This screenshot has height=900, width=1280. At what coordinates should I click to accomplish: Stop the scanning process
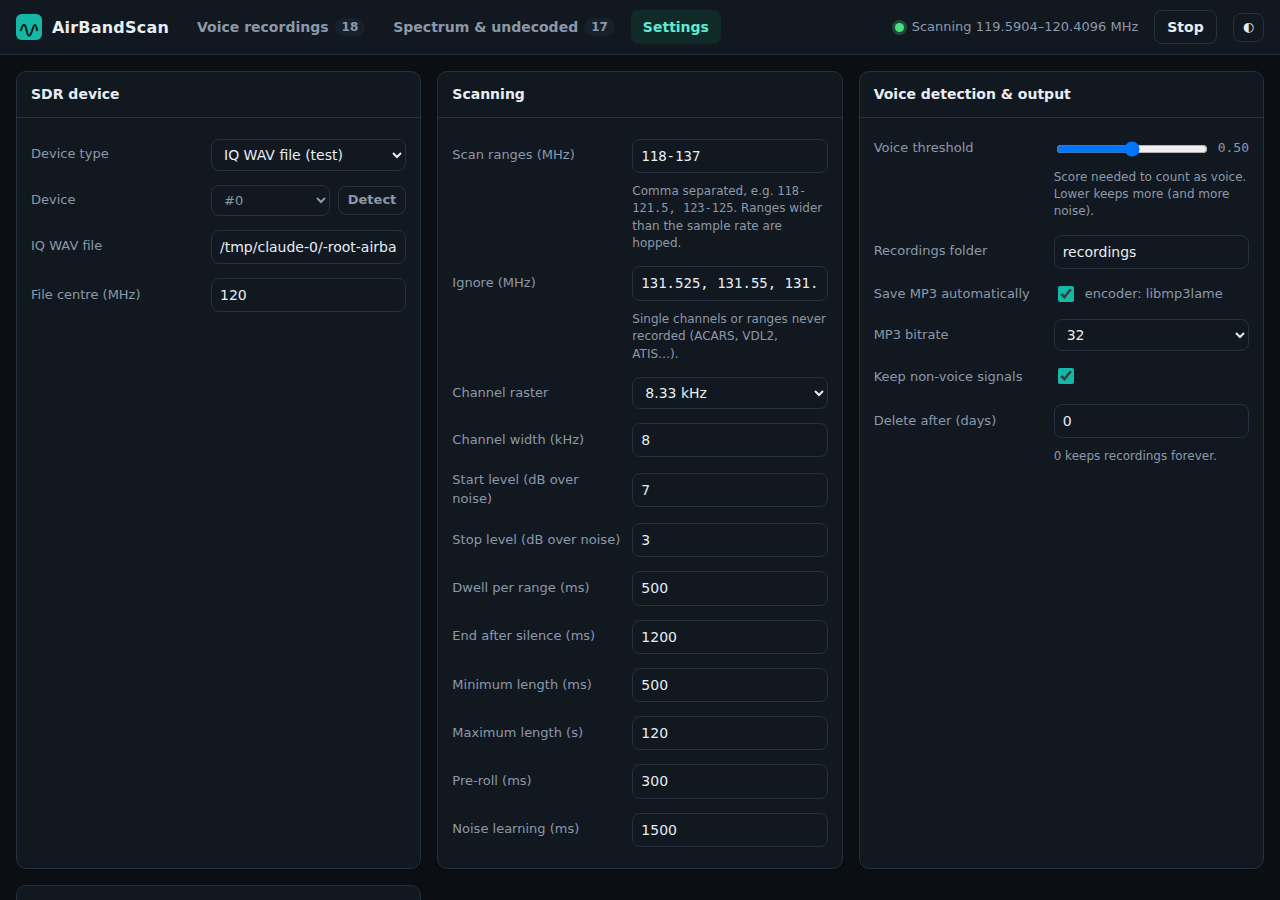1185,27
